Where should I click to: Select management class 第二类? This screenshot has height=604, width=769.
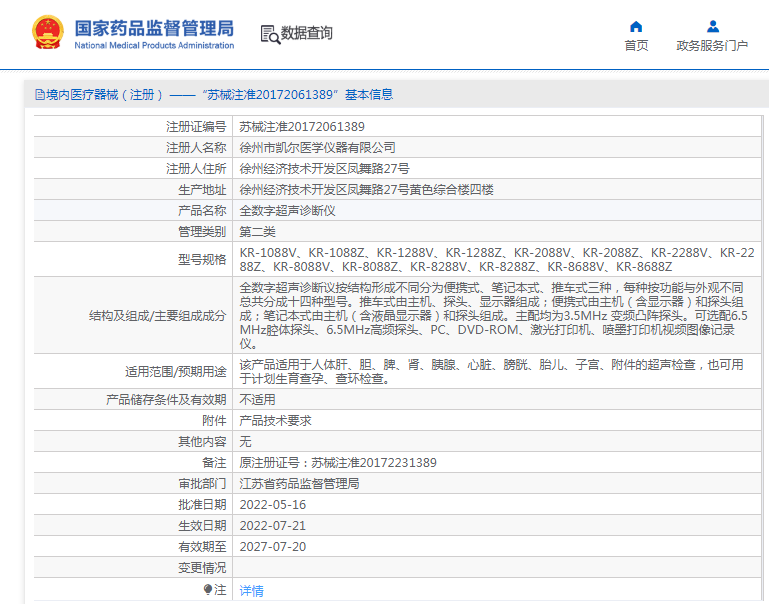257,232
